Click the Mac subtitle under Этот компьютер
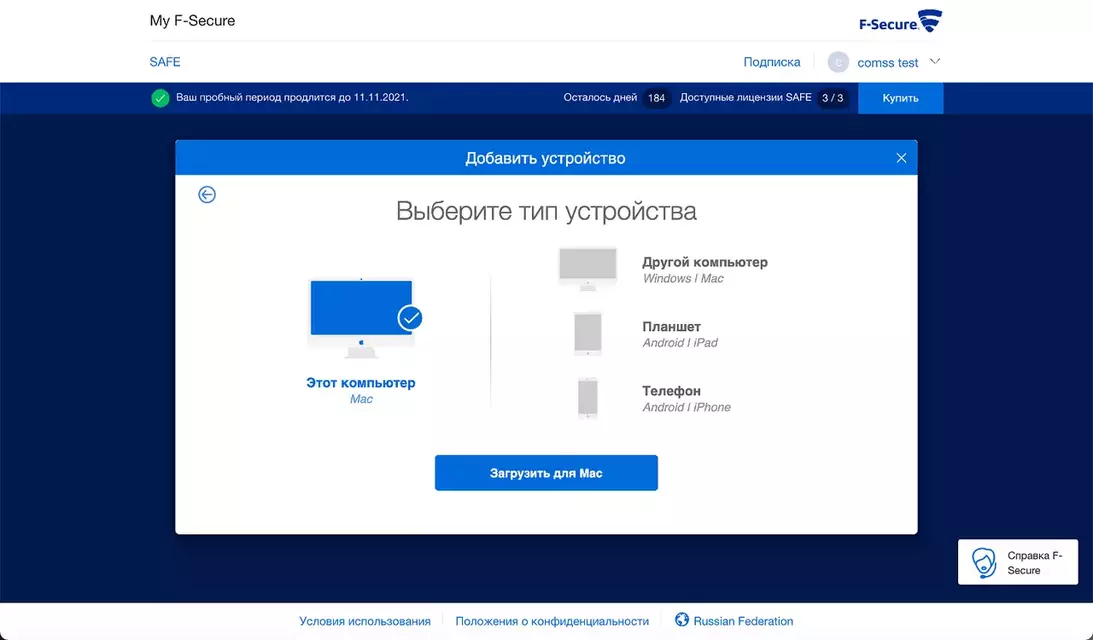 (x=361, y=399)
